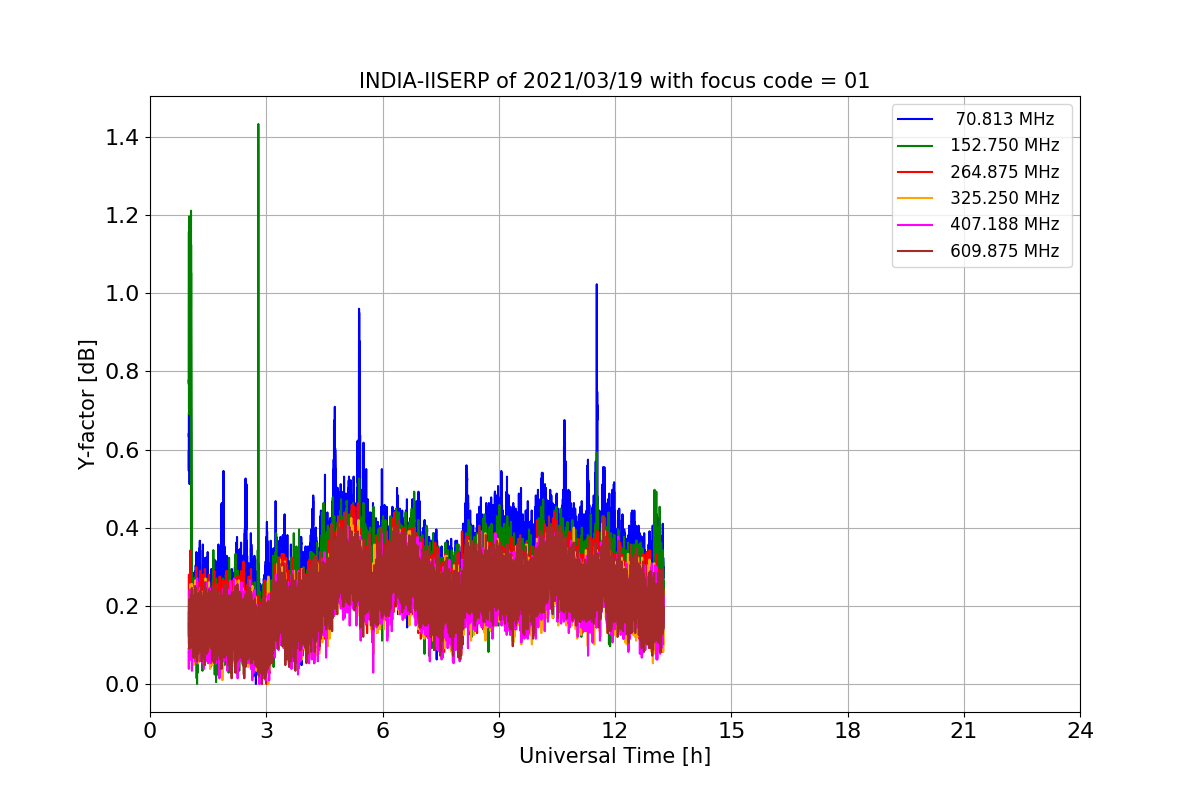Click the x-axis tick label 21
This screenshot has height=800, width=1200.
pos(964,730)
